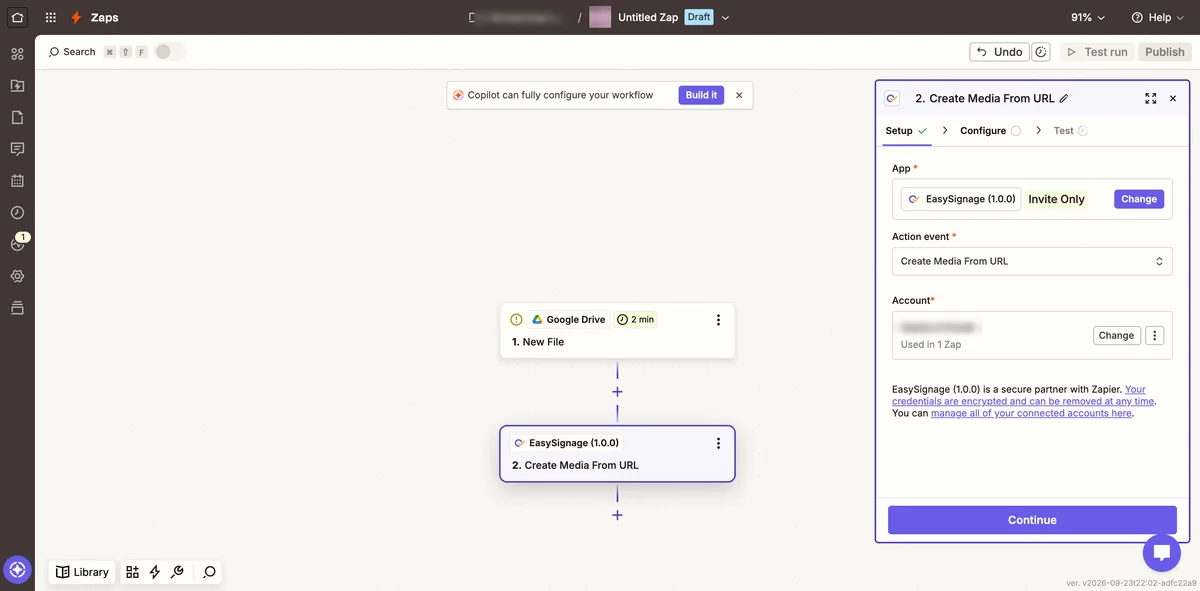Click the Undo button
This screenshot has height=591, width=1200.
(x=997, y=52)
